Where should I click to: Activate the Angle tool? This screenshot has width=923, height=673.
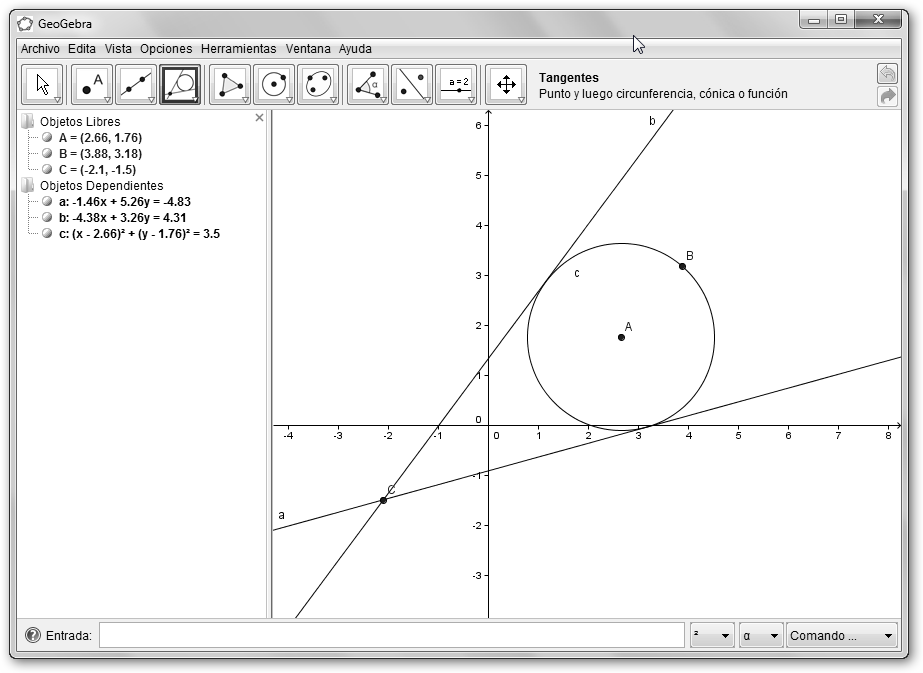click(367, 85)
